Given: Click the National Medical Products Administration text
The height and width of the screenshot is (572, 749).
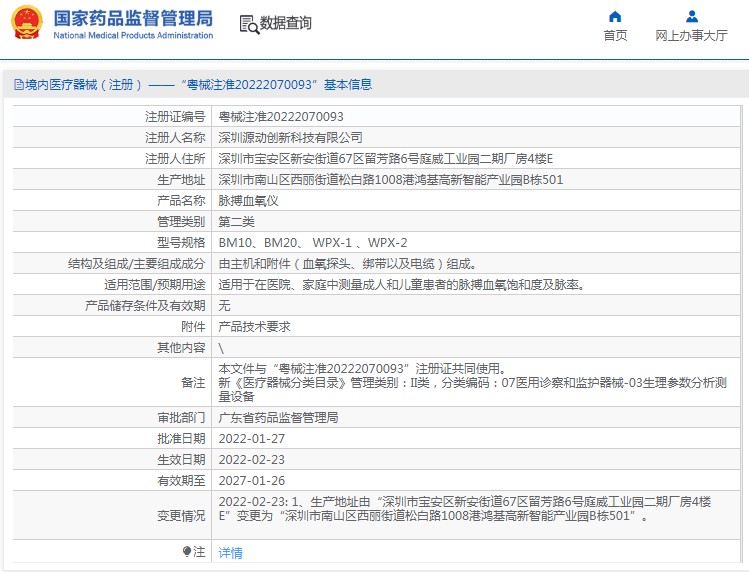Looking at the screenshot, I should tap(133, 35).
